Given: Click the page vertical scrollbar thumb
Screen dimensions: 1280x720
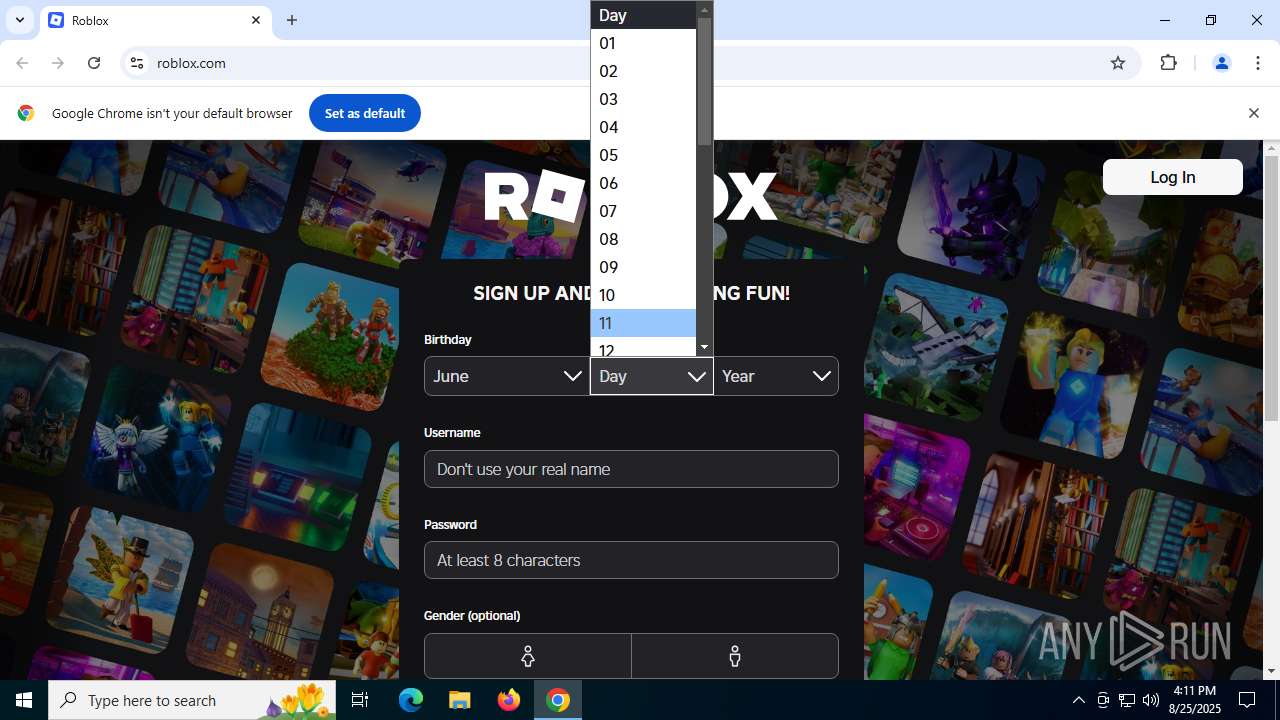Looking at the screenshot, I should 1271,288.
